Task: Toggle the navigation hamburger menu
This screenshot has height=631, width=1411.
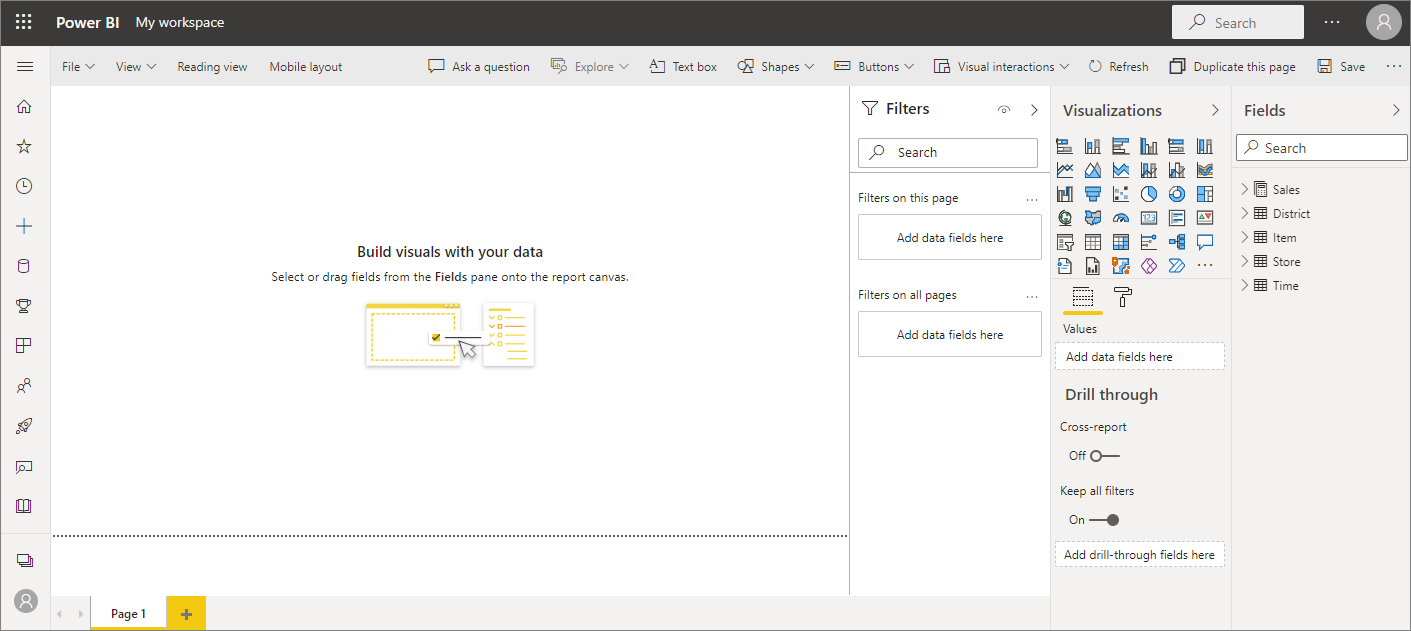Action: click(25, 66)
